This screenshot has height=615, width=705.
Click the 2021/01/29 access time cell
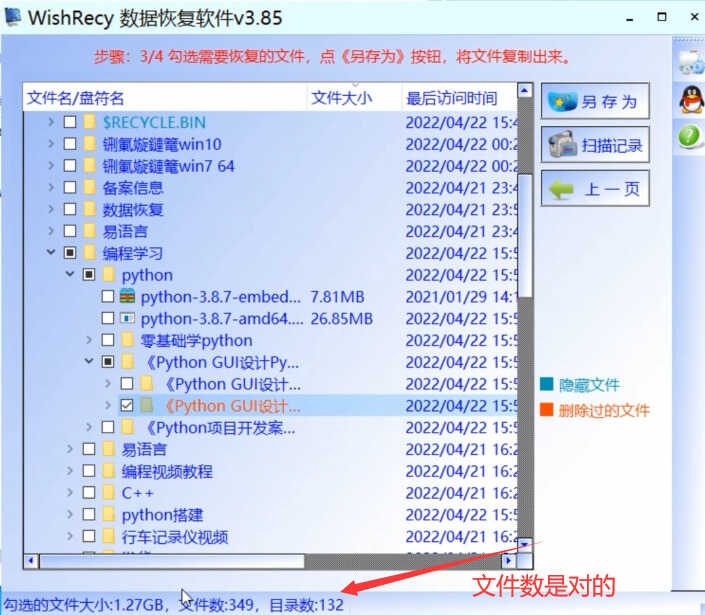pos(461,297)
